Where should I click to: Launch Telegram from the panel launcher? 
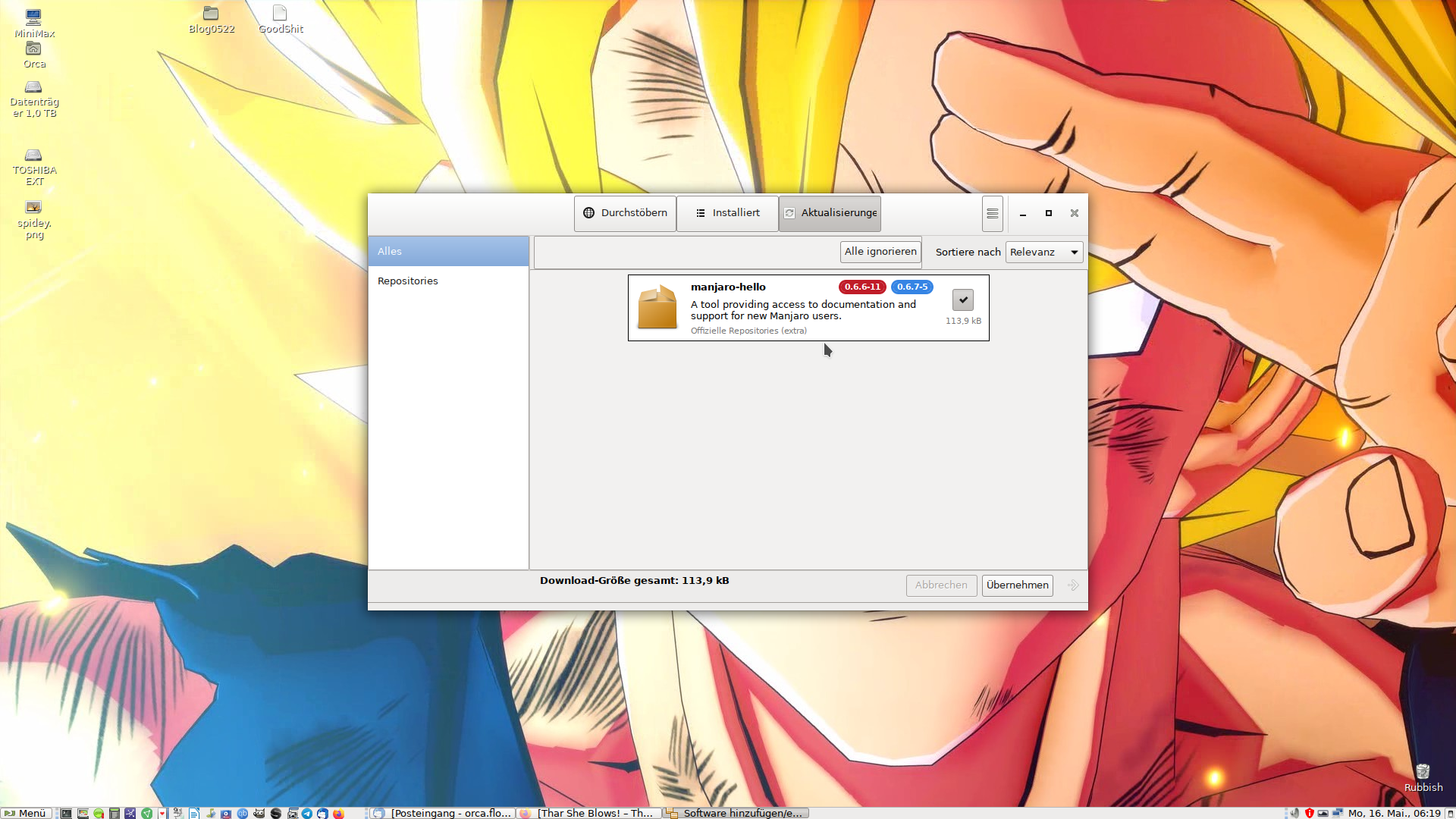point(306,813)
